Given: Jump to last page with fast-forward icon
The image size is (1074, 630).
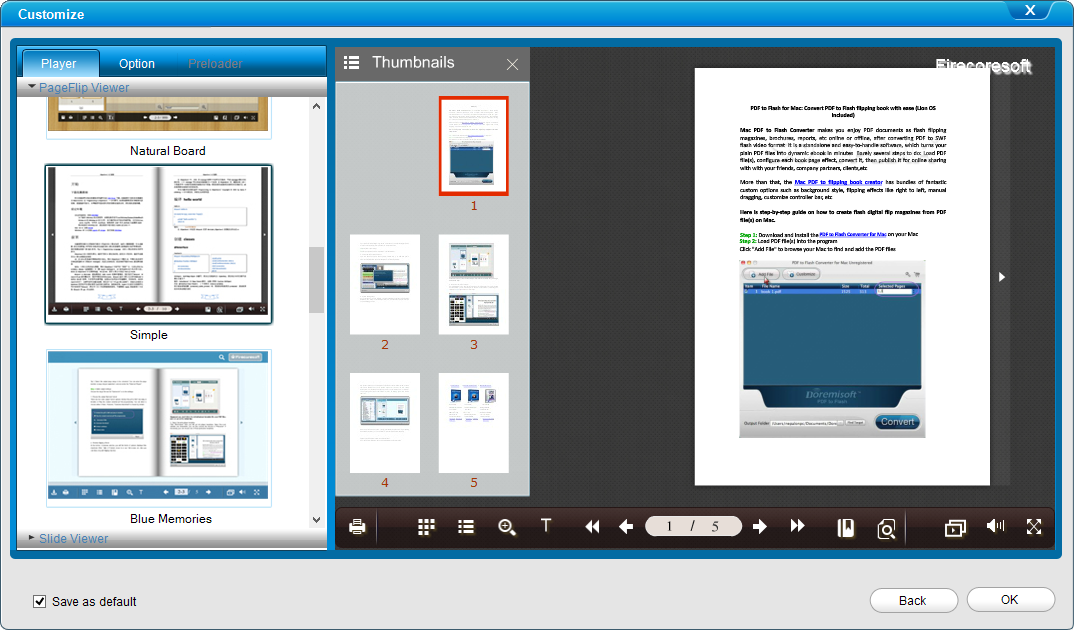Looking at the screenshot, I should (x=797, y=526).
